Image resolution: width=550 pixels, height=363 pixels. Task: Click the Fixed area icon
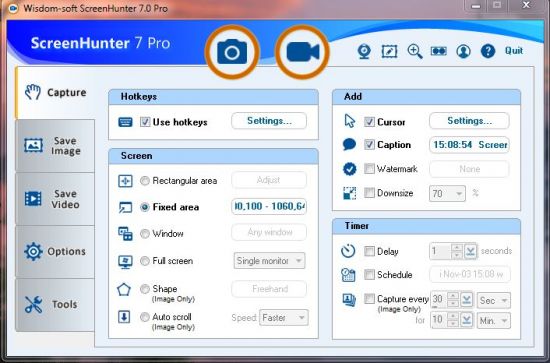pyautogui.click(x=125, y=207)
